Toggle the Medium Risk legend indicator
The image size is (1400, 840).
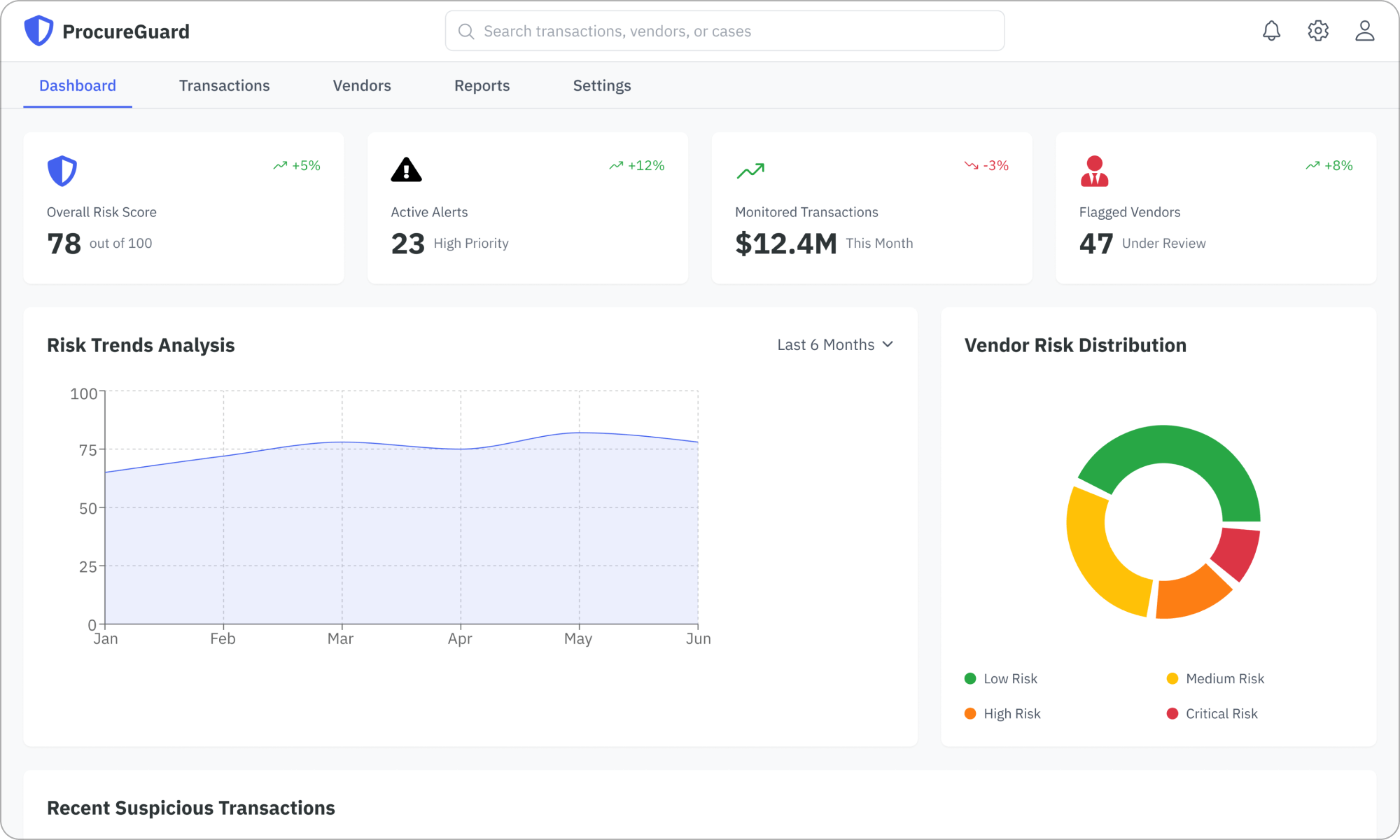coord(1172,678)
